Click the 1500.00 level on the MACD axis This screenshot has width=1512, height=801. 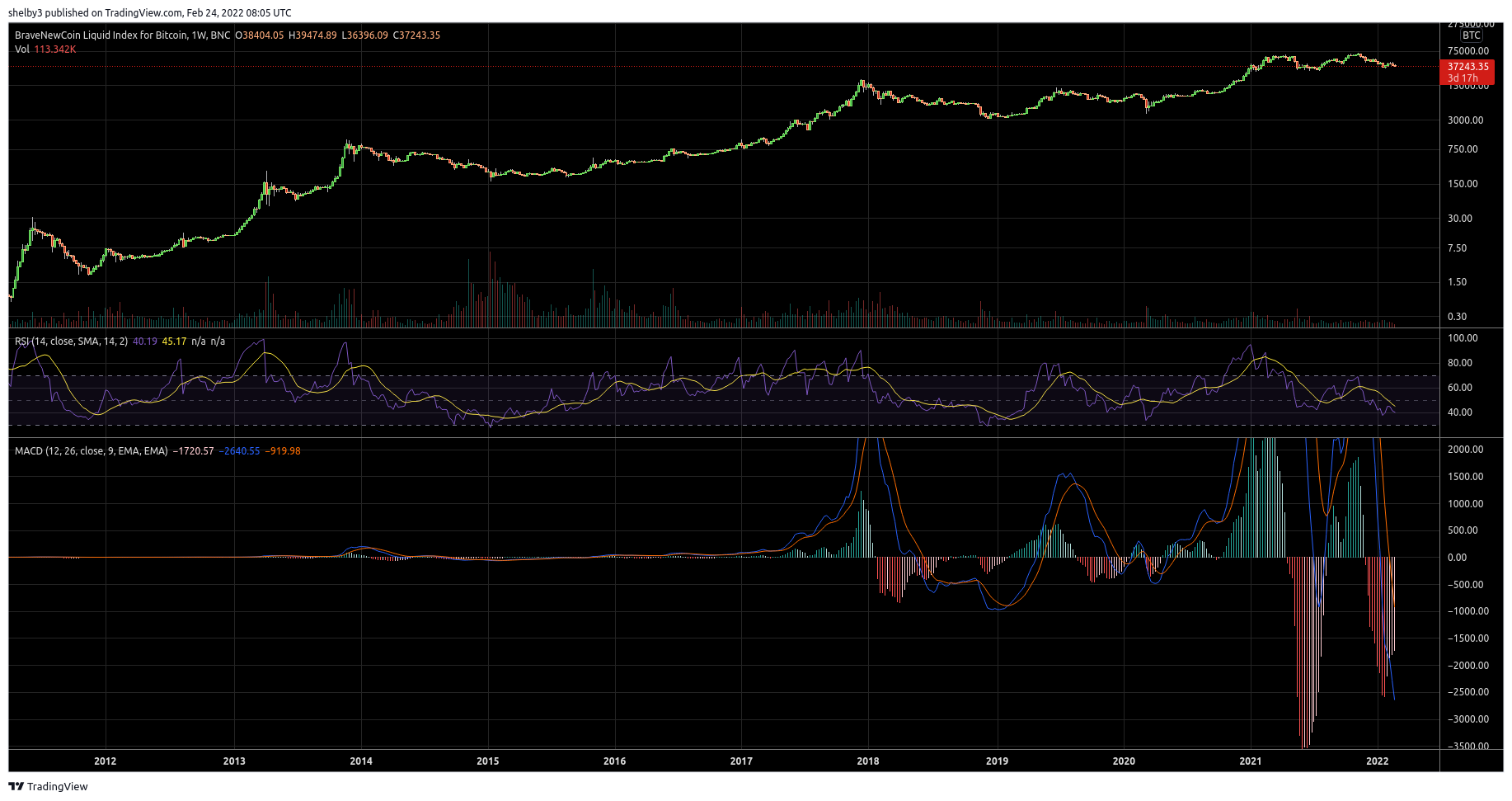[x=1466, y=477]
